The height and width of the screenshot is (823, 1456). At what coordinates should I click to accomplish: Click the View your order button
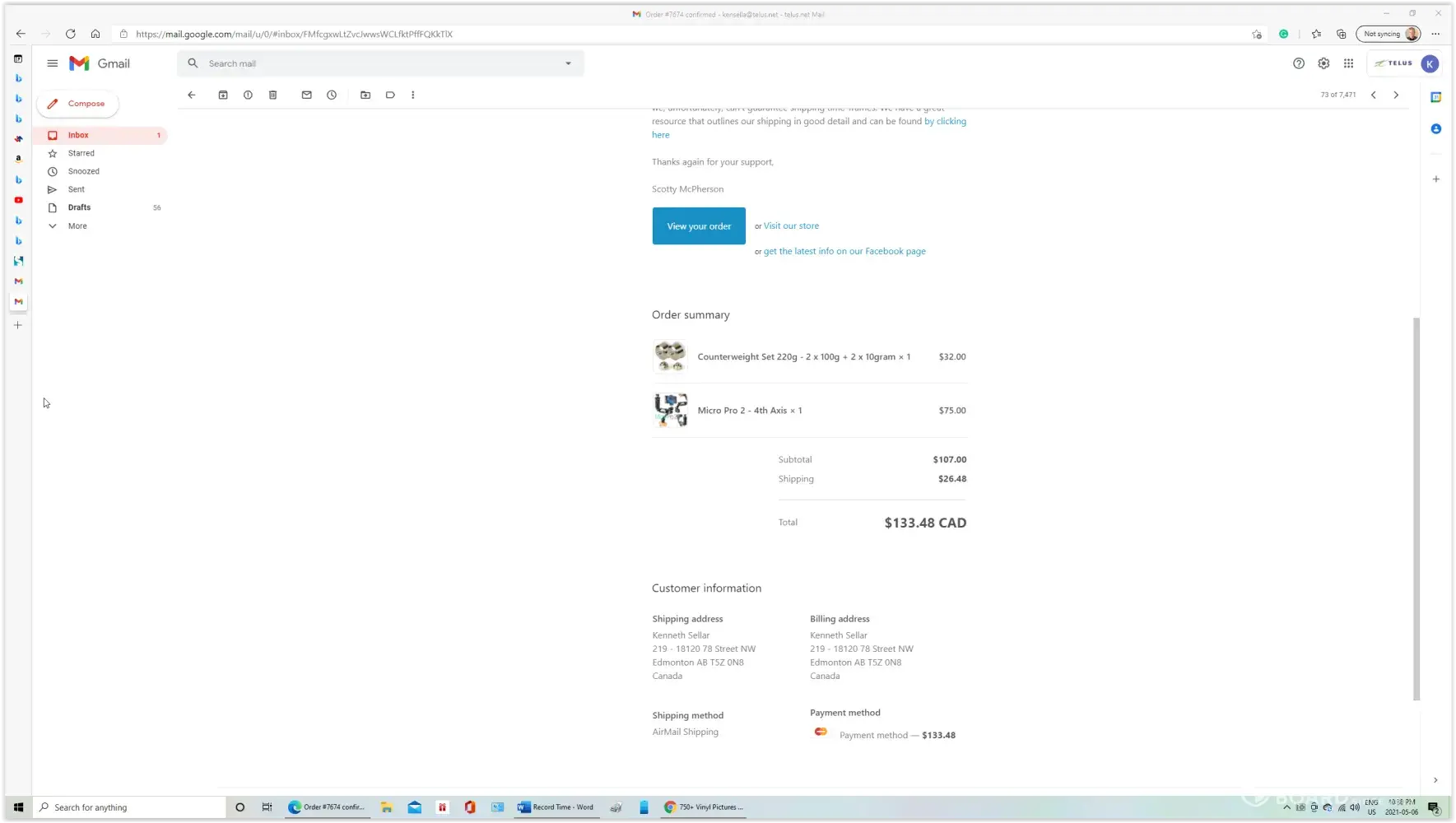(699, 226)
